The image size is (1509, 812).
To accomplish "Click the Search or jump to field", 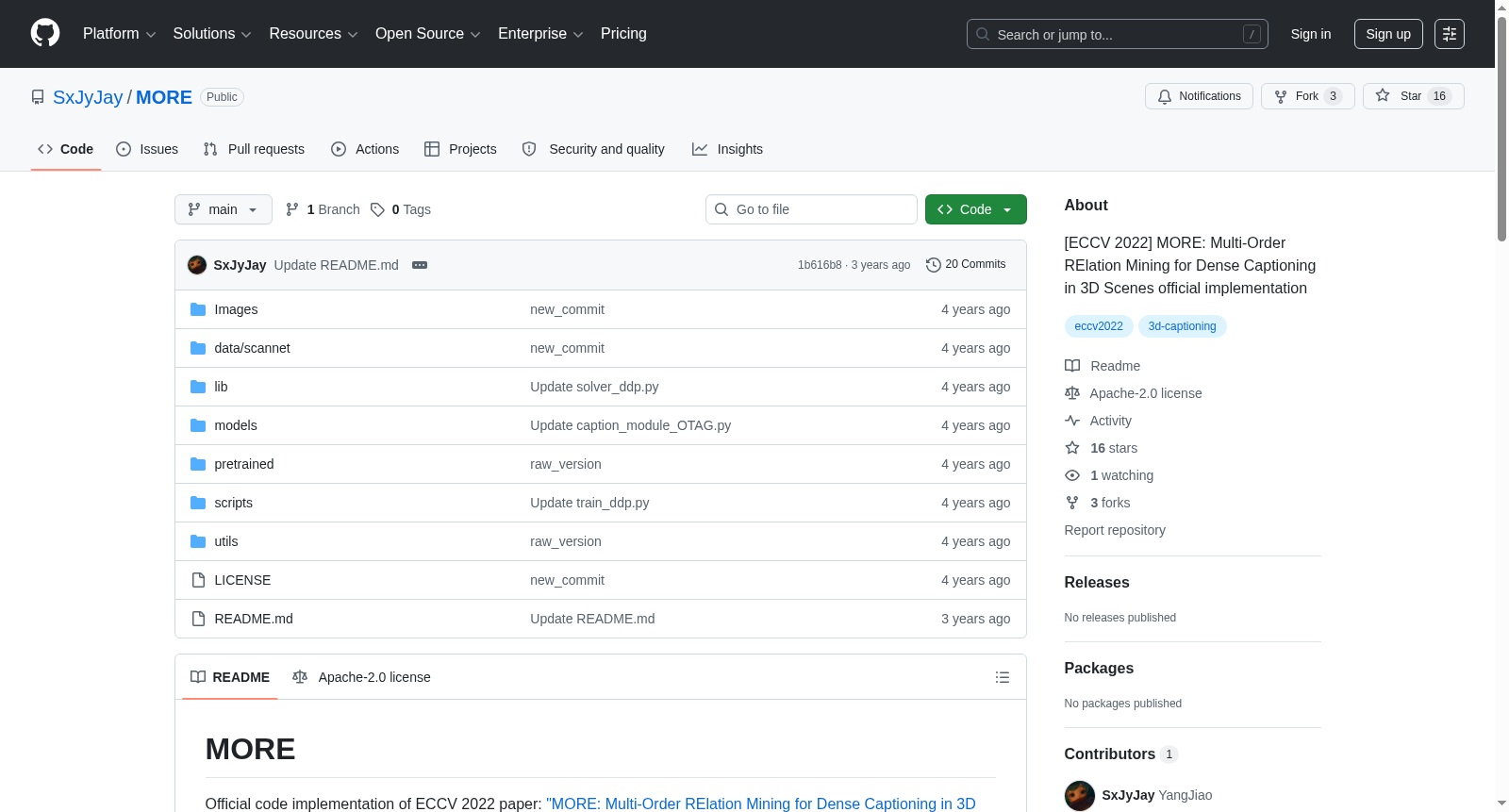I will [1118, 34].
